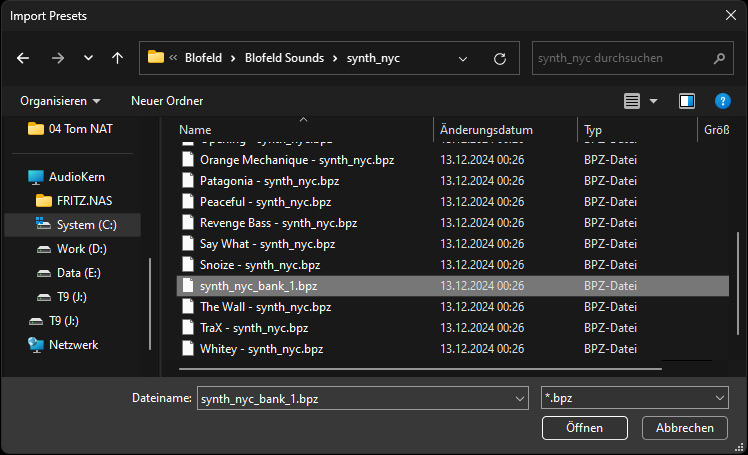
Task: Open Blofeld Sounds in breadcrumb path
Action: click(284, 58)
